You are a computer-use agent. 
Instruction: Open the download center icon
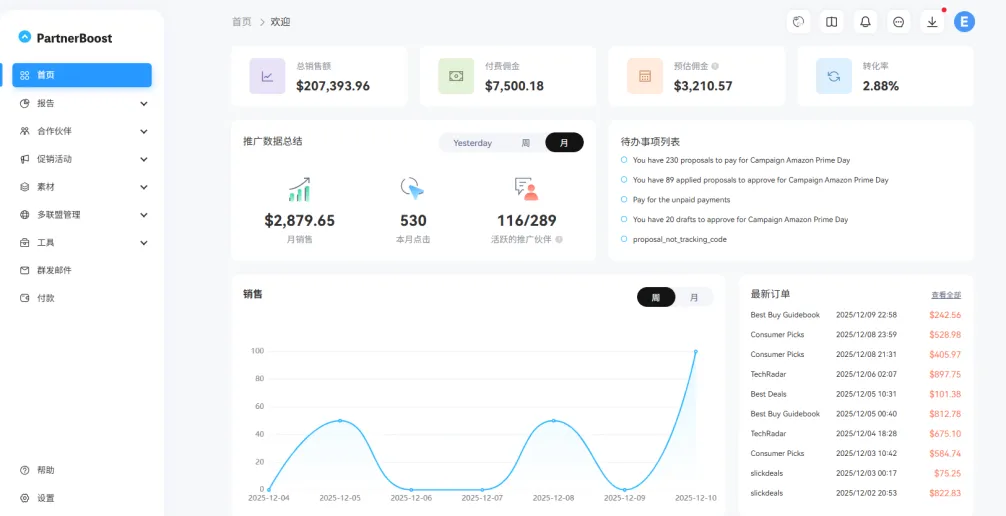click(x=932, y=22)
